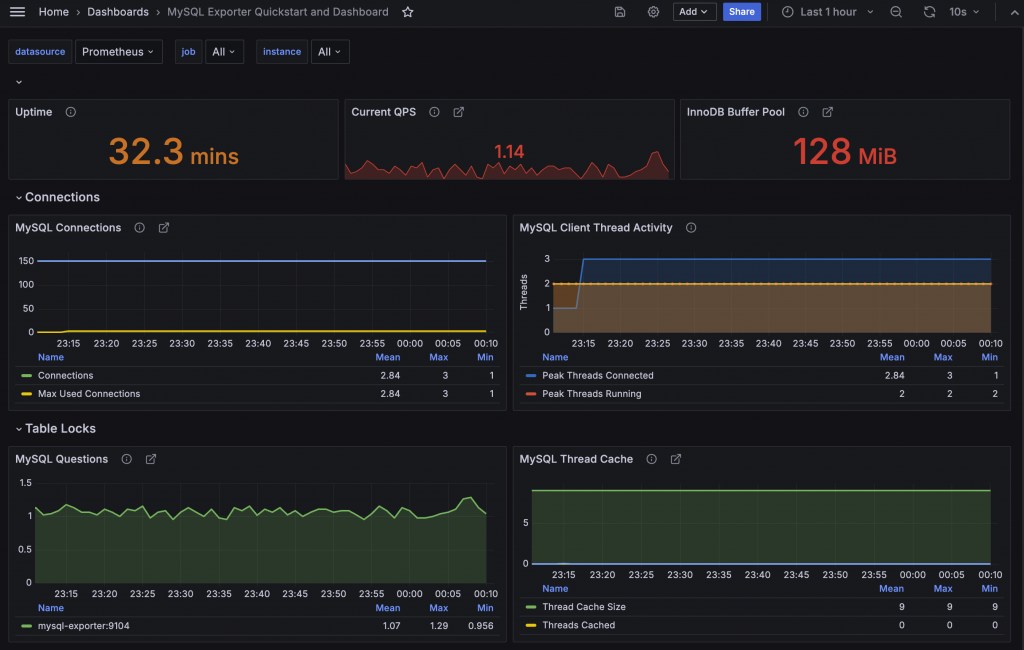
Task: Open the Add dropdown menu
Action: 694,12
